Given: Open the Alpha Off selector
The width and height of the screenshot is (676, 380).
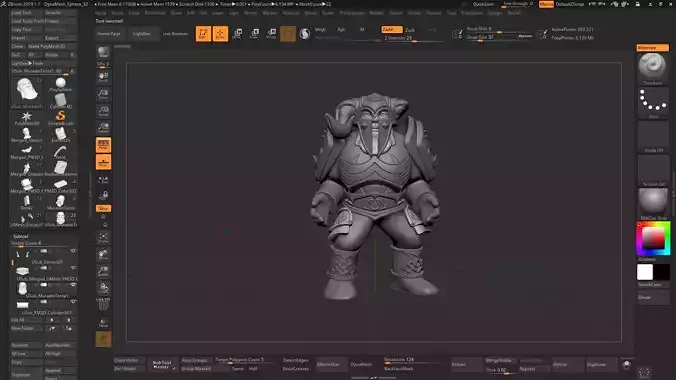Looking at the screenshot, I should [x=653, y=136].
